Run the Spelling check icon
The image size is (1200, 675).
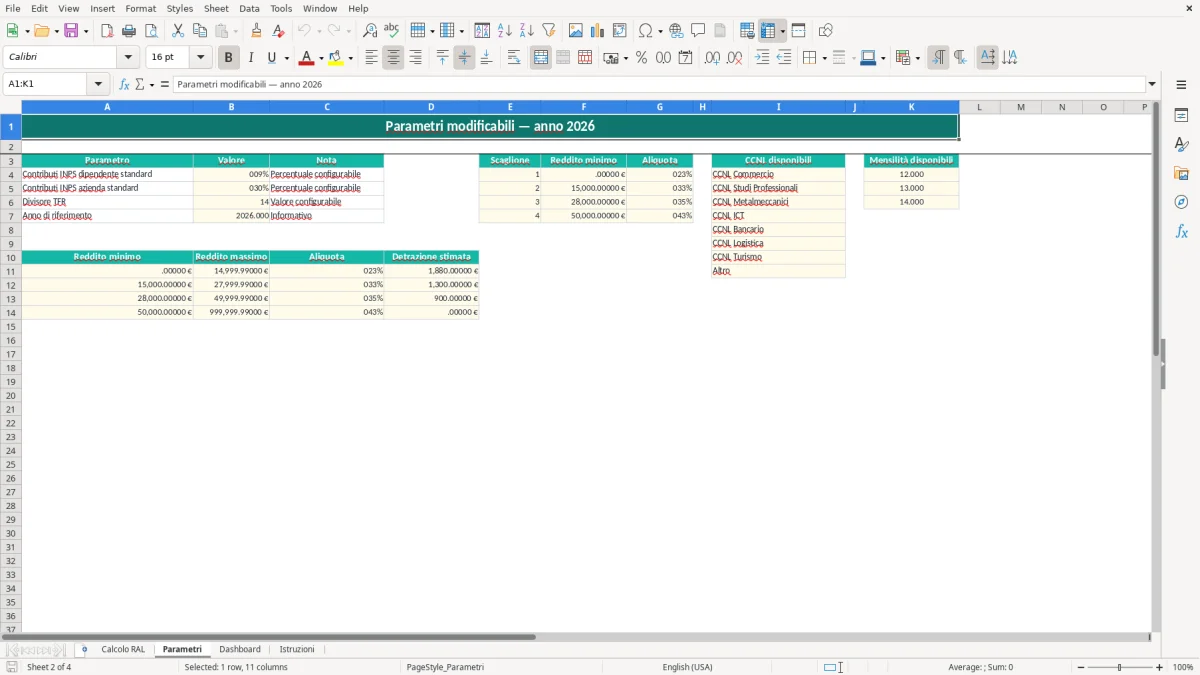tap(392, 31)
